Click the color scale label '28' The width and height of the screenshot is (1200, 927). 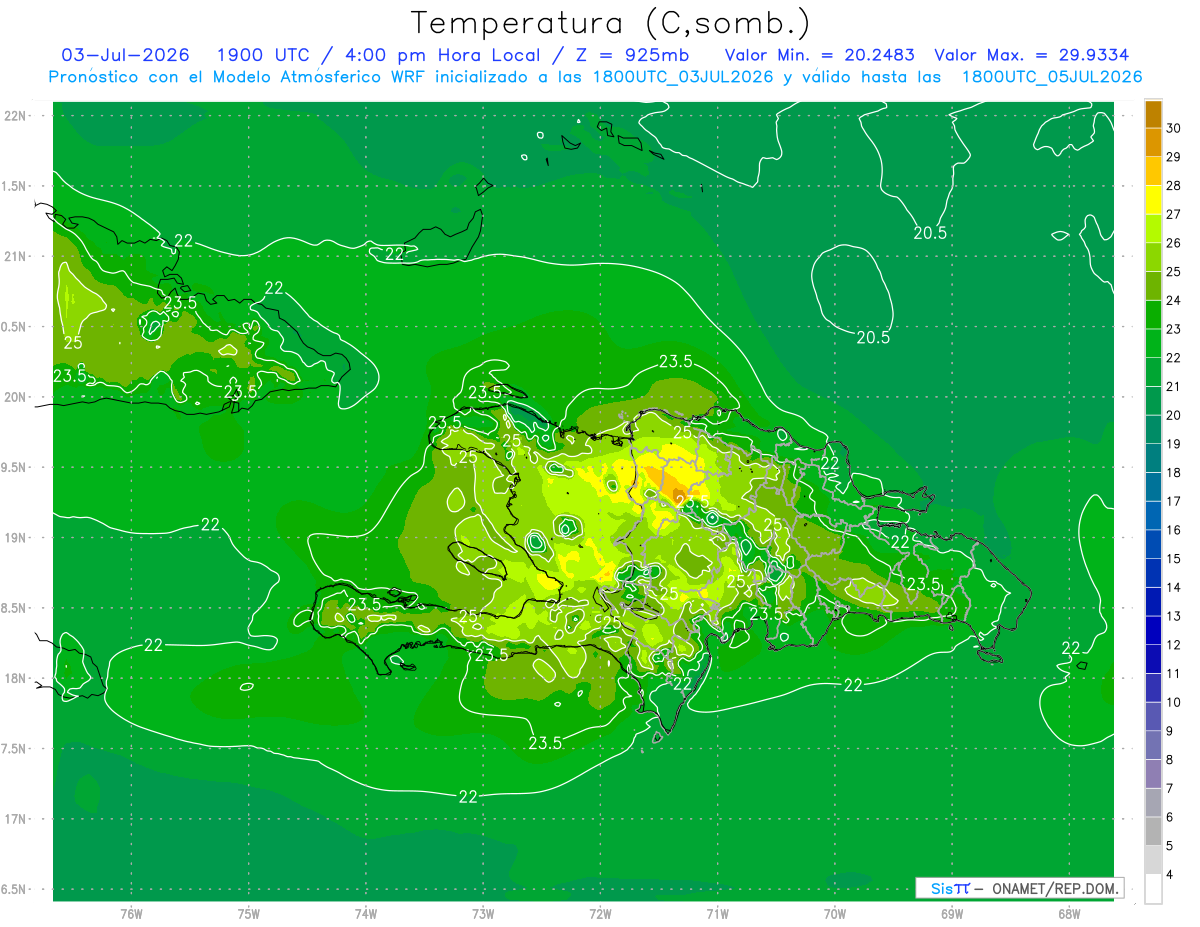coord(1174,186)
